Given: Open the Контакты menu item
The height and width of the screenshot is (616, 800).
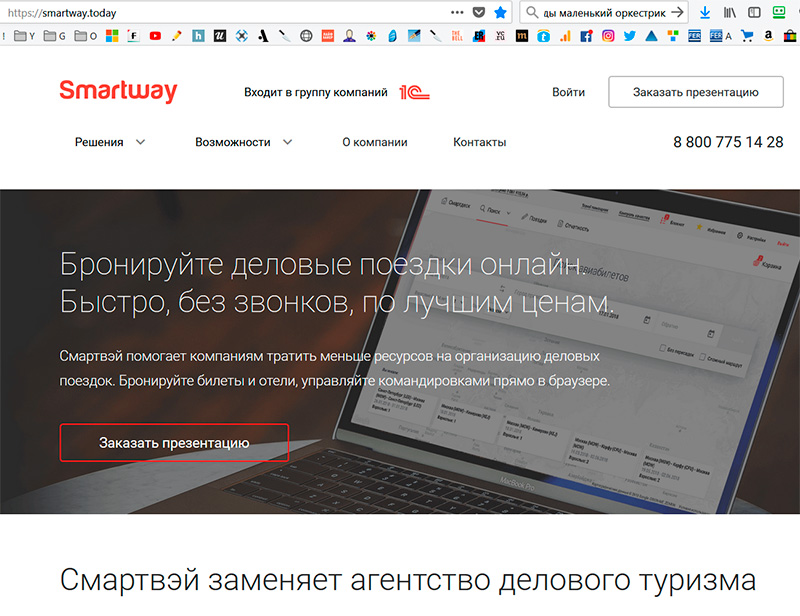Looking at the screenshot, I should pyautogui.click(x=479, y=142).
